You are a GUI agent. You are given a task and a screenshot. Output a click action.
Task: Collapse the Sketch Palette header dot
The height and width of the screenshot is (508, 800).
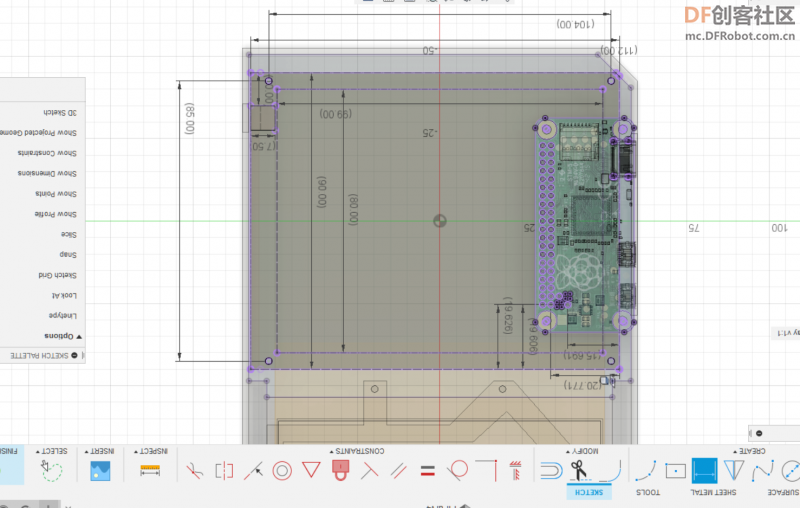74,355
